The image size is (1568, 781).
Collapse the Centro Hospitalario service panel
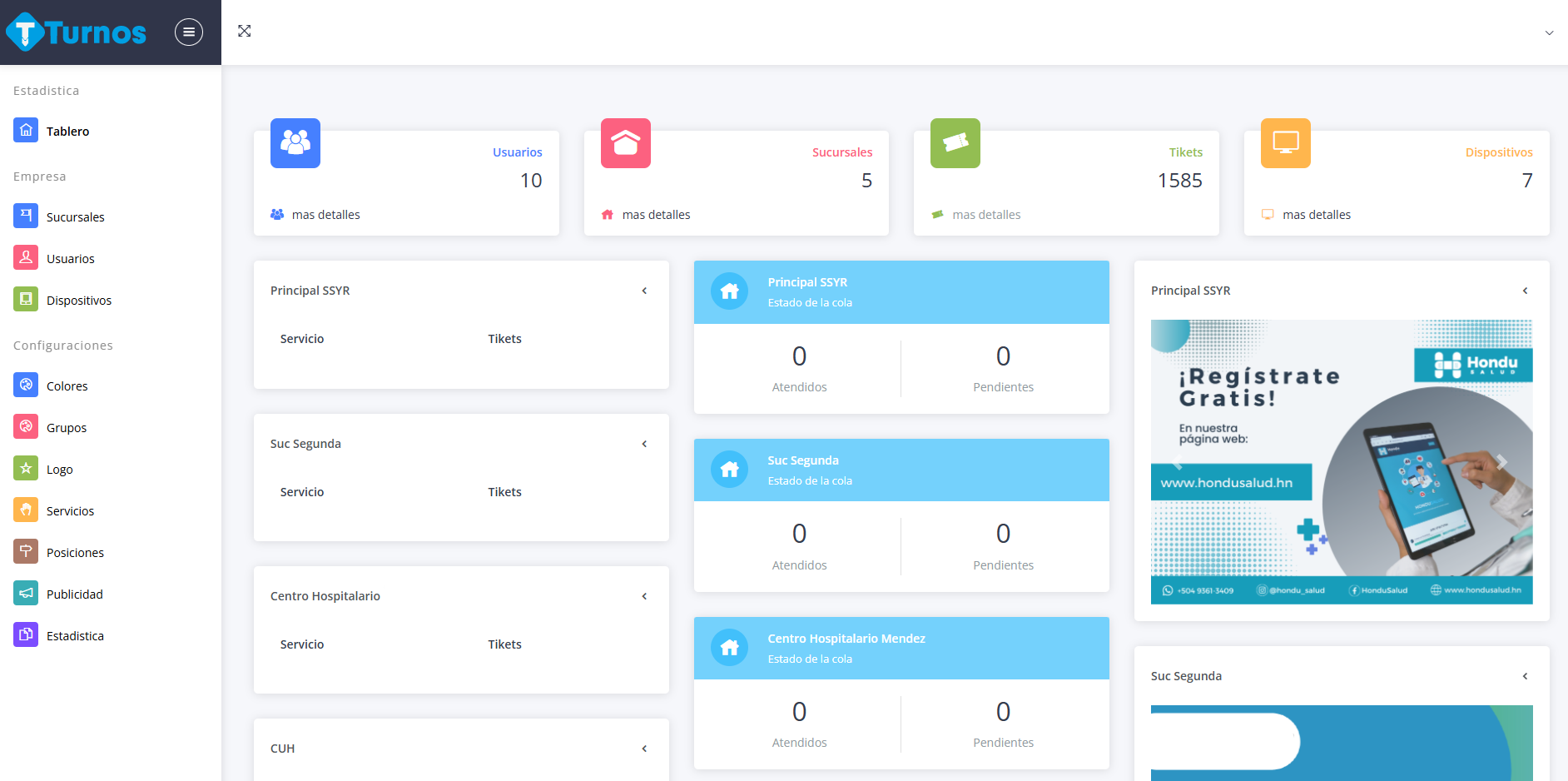(x=644, y=596)
